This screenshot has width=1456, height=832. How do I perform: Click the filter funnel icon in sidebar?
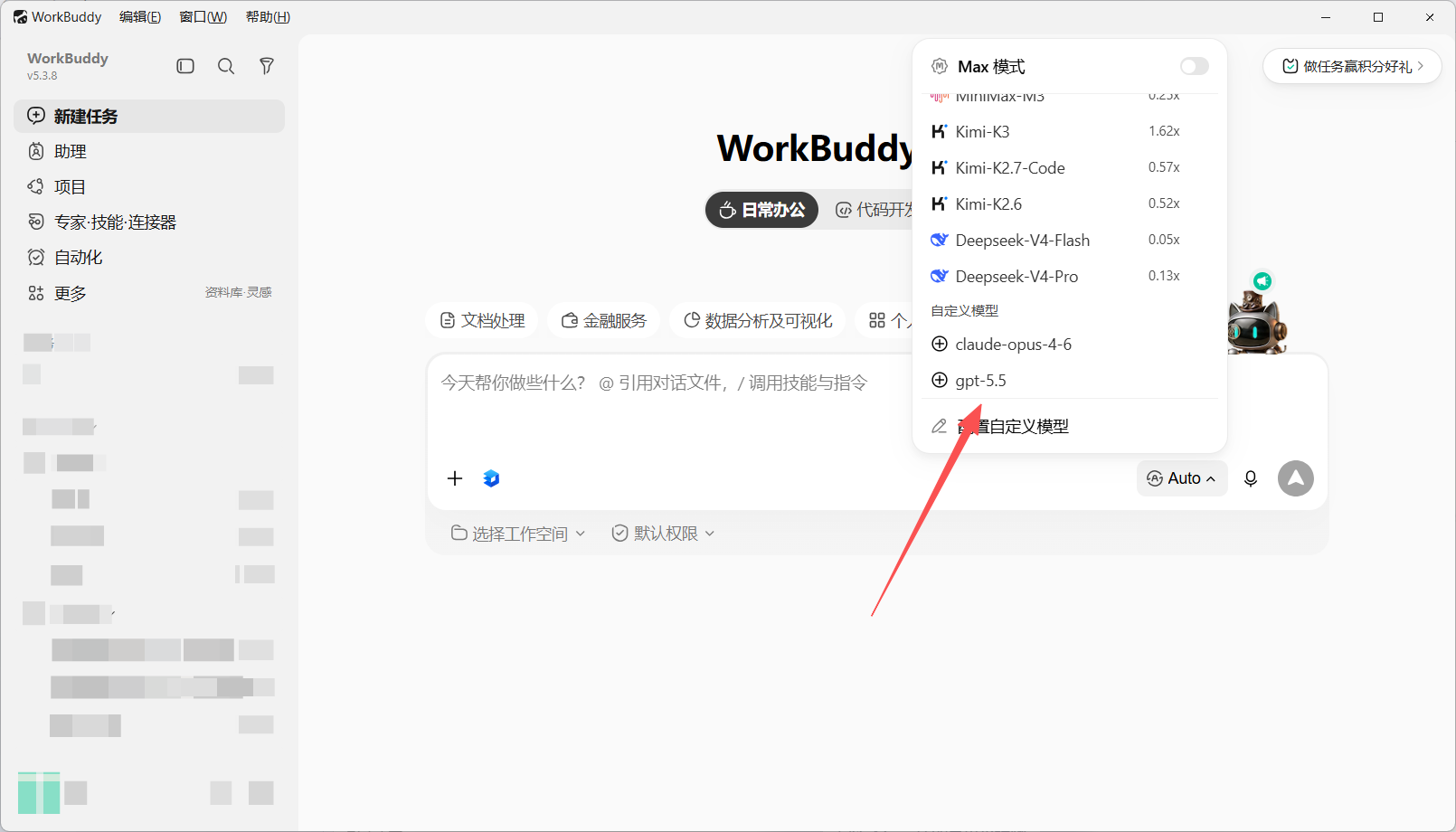pos(267,66)
